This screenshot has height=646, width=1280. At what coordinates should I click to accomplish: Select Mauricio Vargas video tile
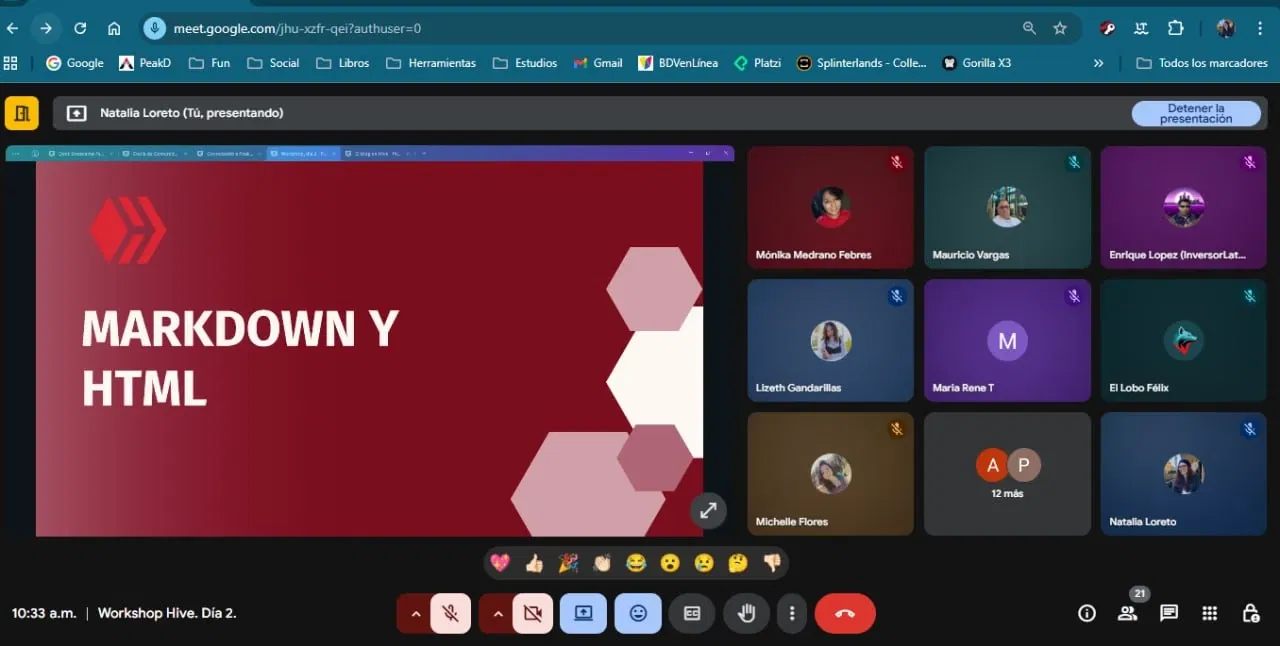point(1007,207)
